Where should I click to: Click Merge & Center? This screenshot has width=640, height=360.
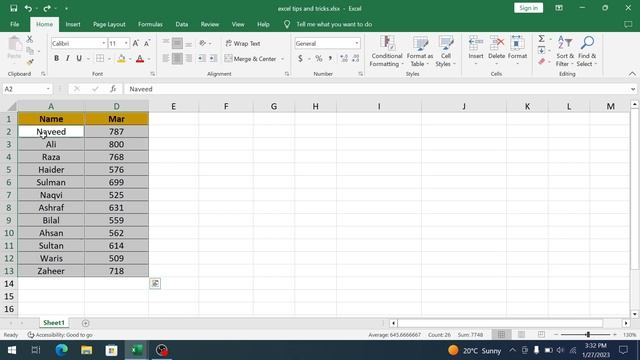click(x=251, y=59)
